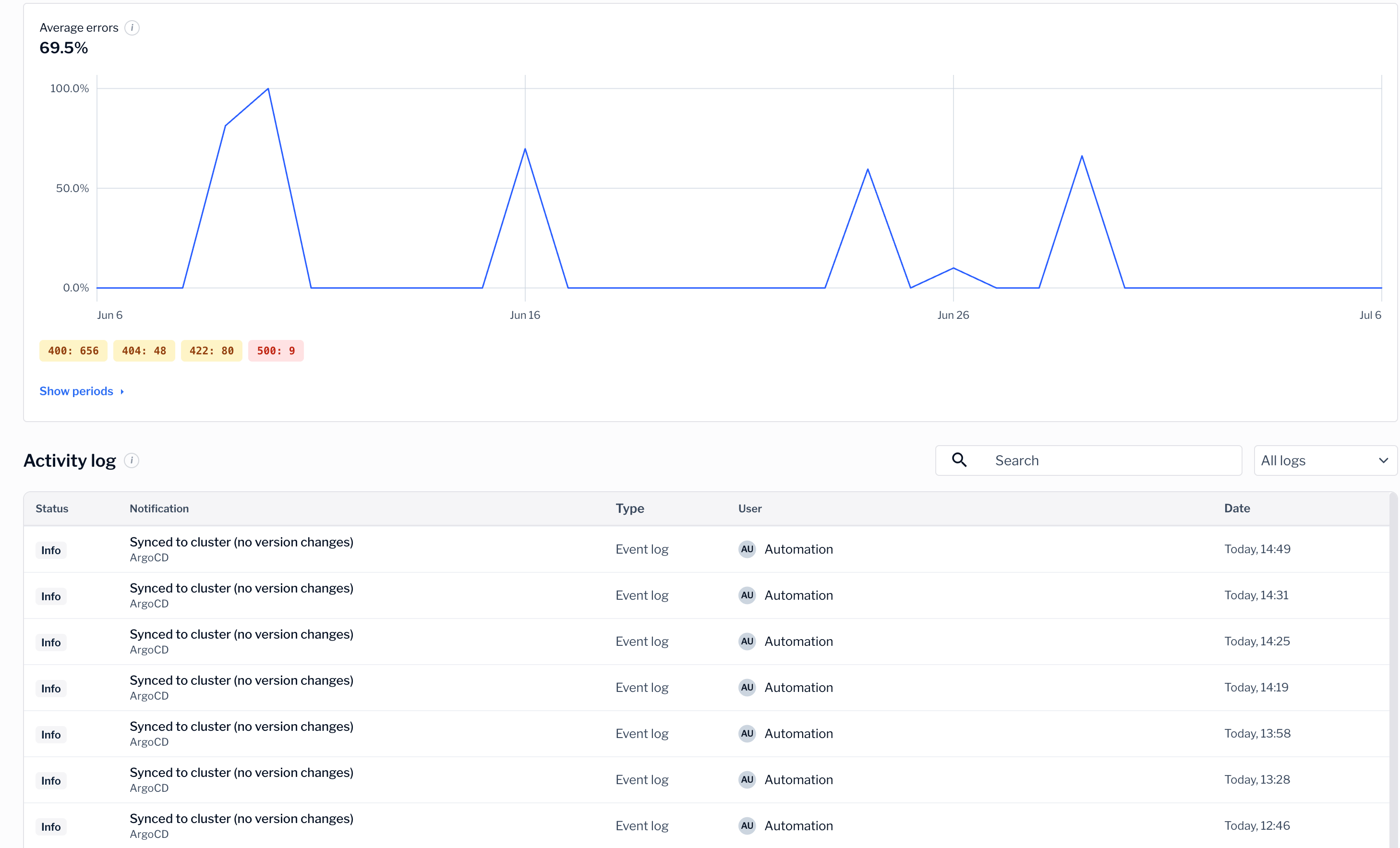Screen dimensions: 1400x848
Task: Click the AU avatar in the 14:49 row
Action: point(747,549)
